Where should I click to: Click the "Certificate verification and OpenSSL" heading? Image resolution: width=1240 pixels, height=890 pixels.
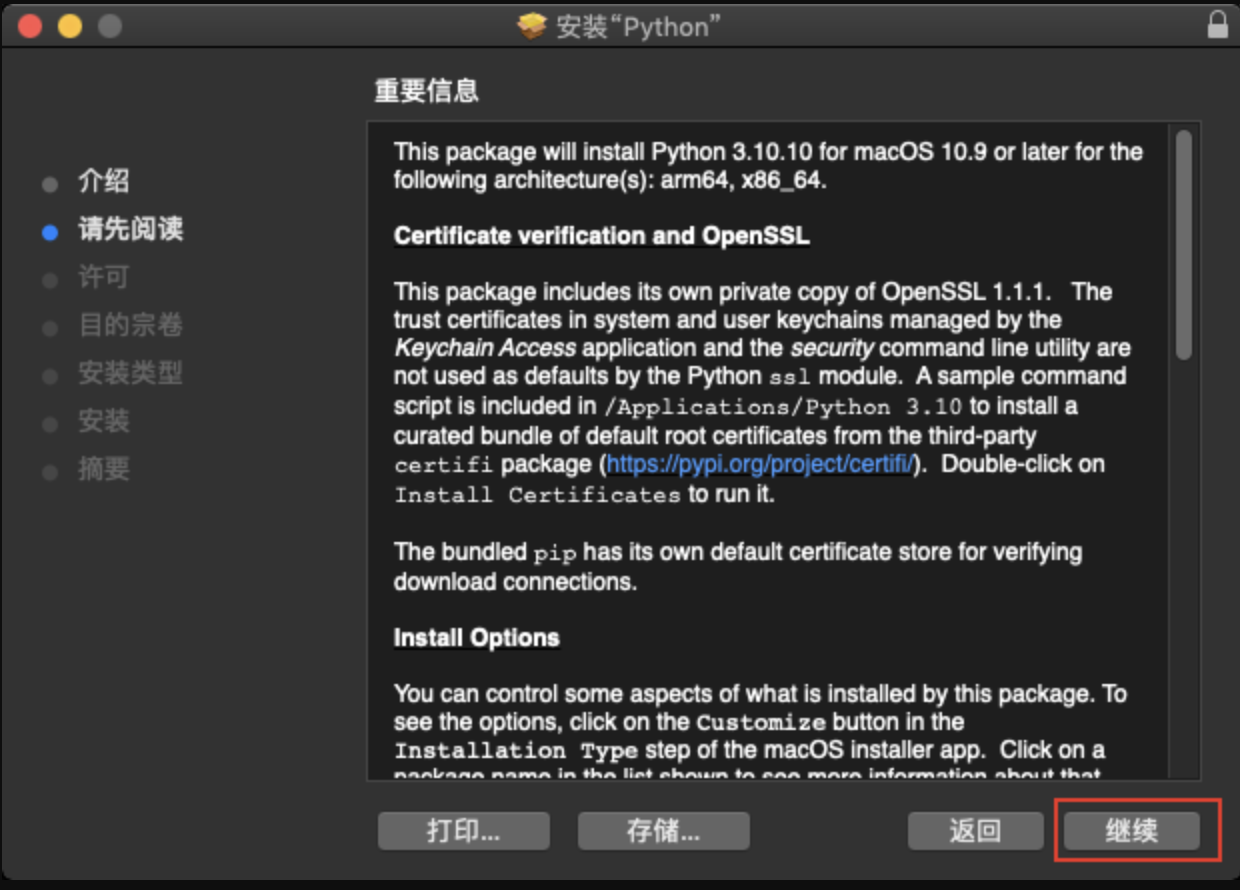click(602, 236)
